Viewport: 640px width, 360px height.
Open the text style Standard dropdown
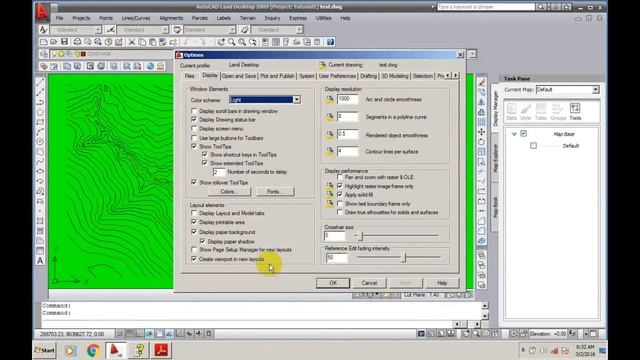[98, 30]
